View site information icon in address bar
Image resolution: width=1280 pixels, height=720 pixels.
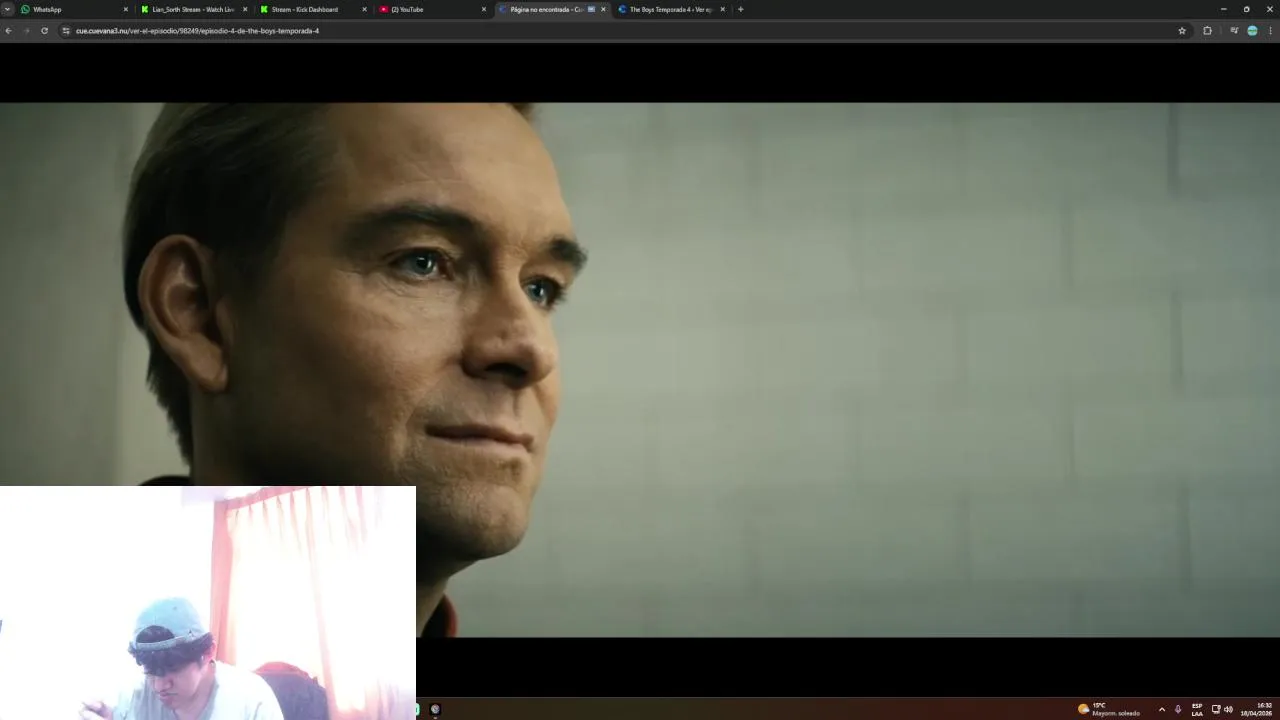[66, 31]
